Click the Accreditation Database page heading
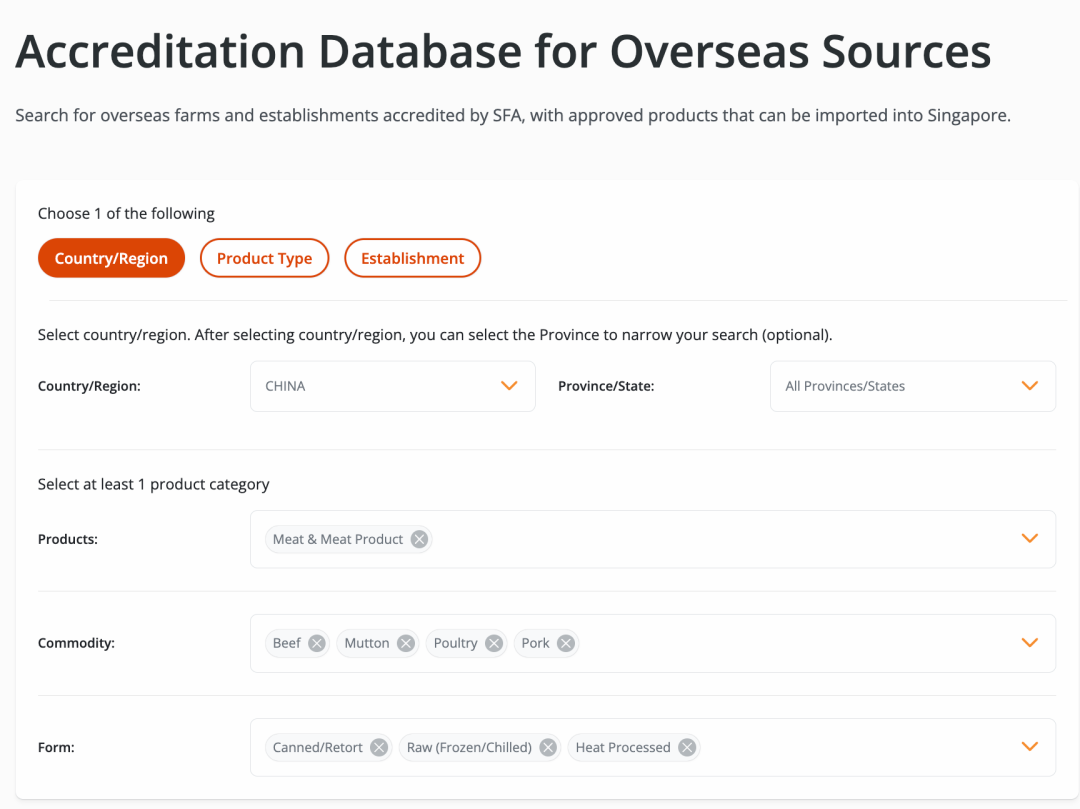 [503, 52]
